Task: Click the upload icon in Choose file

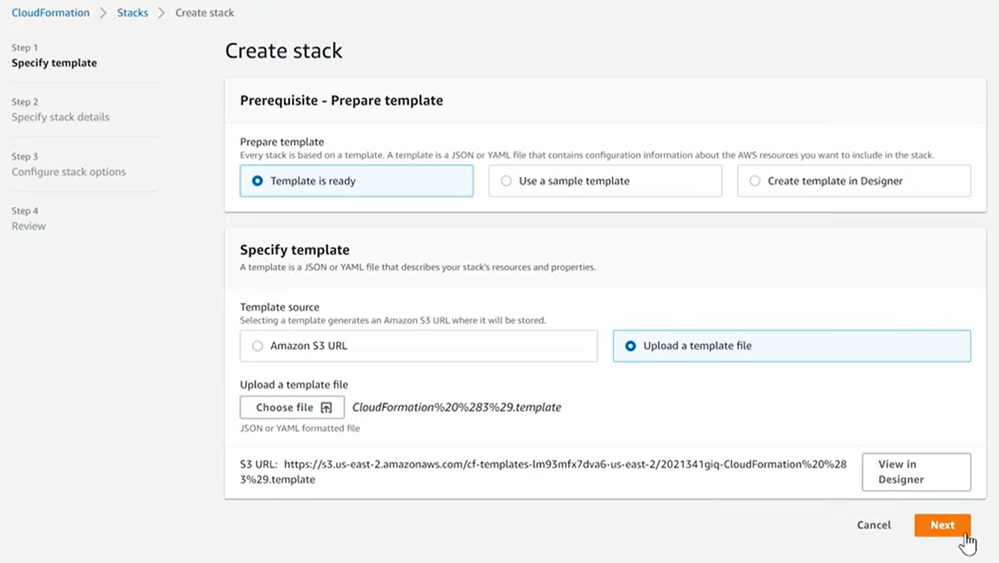Action: [x=326, y=408]
